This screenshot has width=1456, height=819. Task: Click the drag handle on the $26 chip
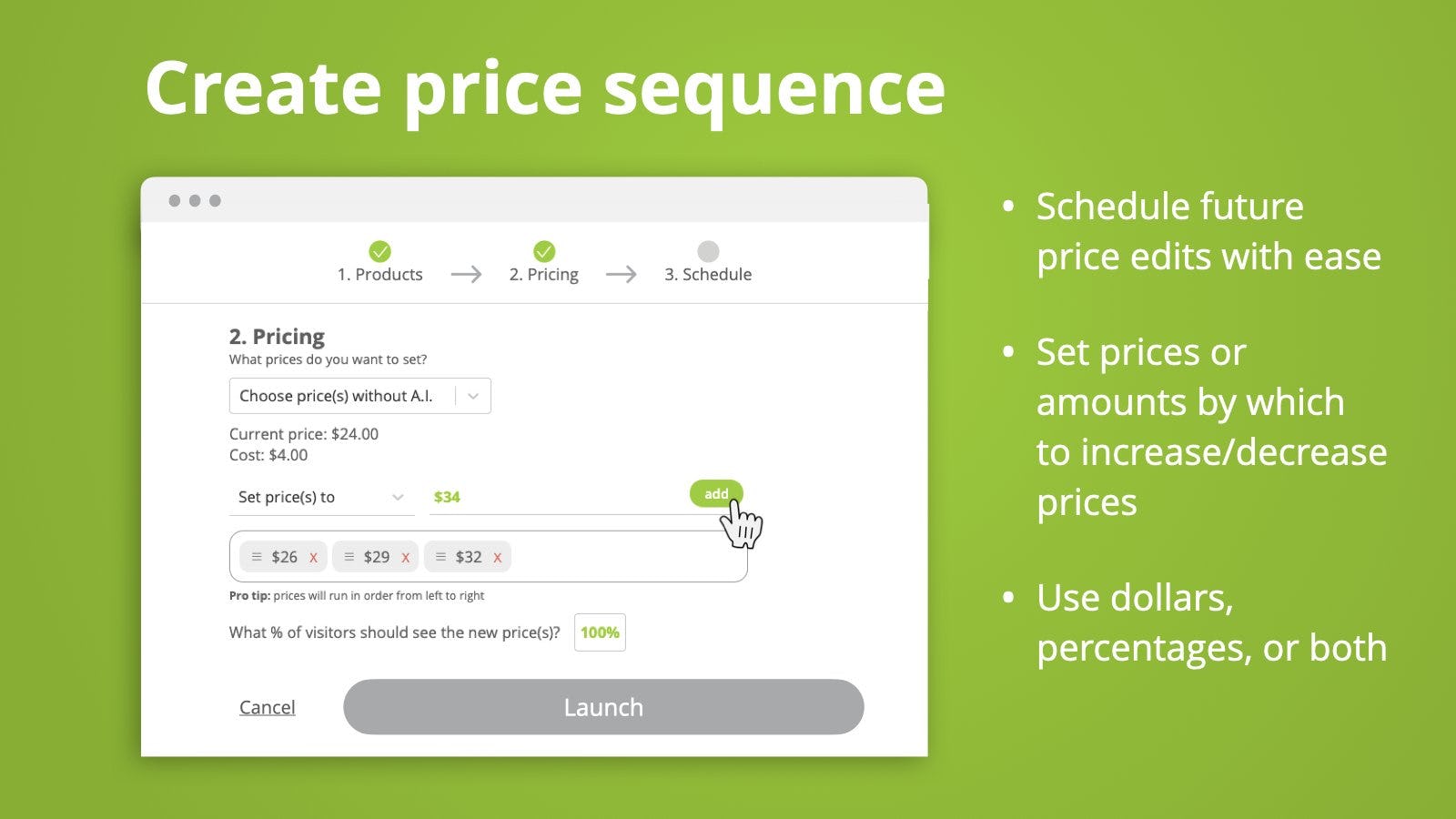pos(258,556)
